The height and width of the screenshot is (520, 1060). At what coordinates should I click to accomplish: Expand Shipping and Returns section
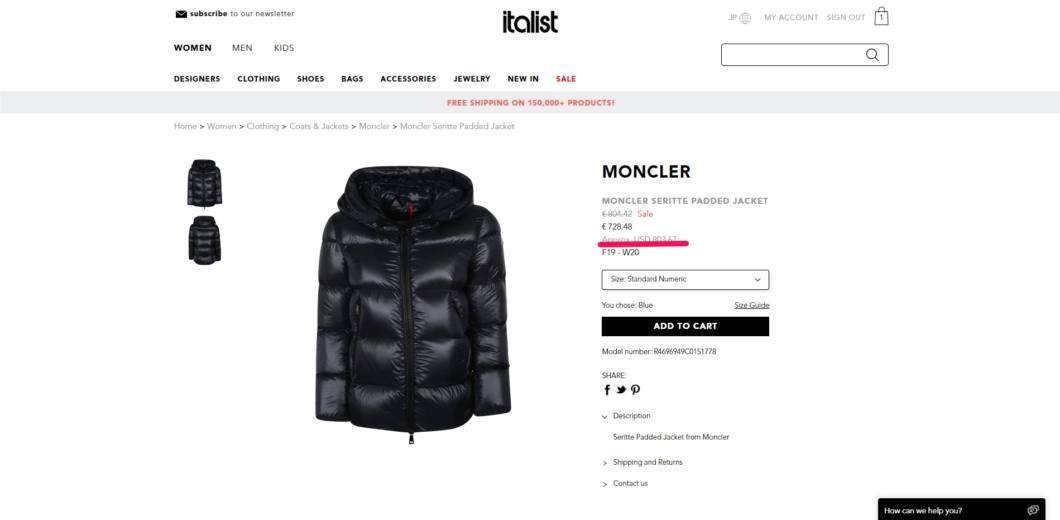642,463
